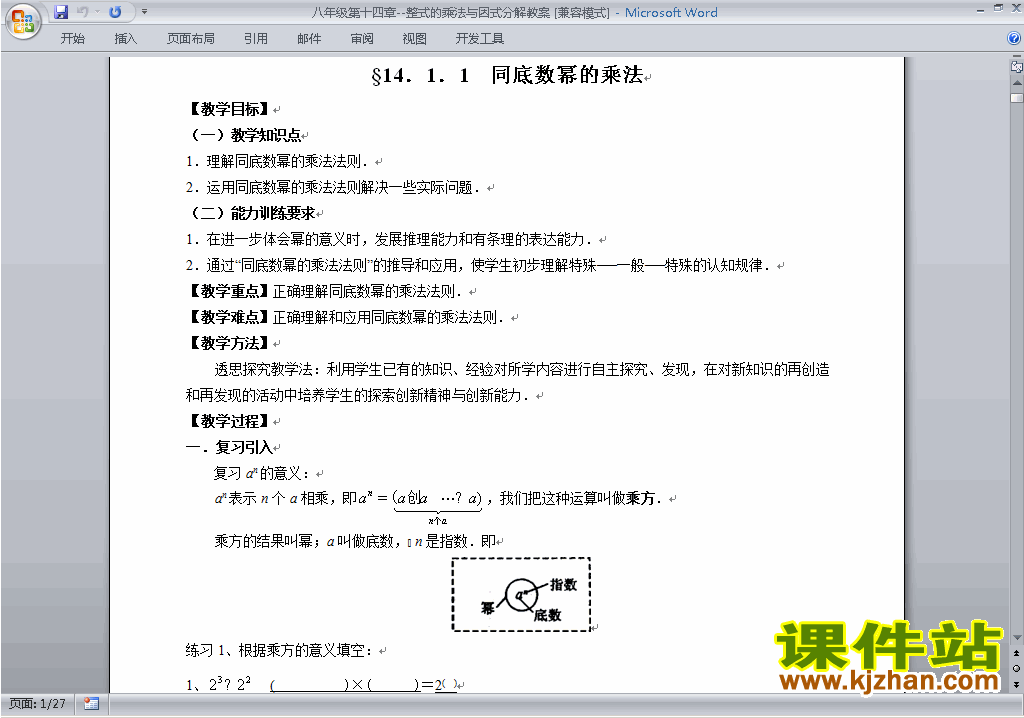Select the 视图 ribbon tab
Viewport: 1024px width, 718px height.
(x=415, y=39)
